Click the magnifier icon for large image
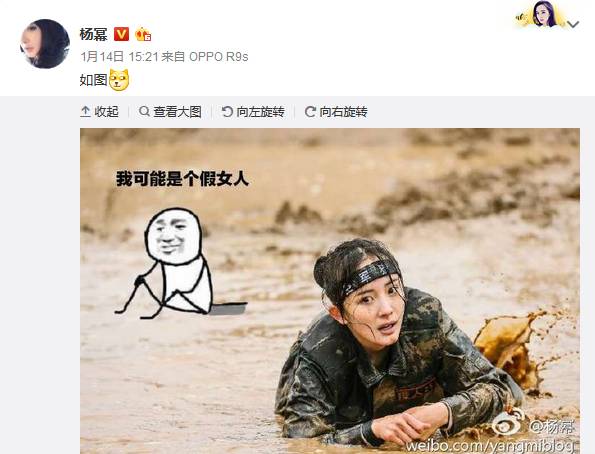 [144, 112]
